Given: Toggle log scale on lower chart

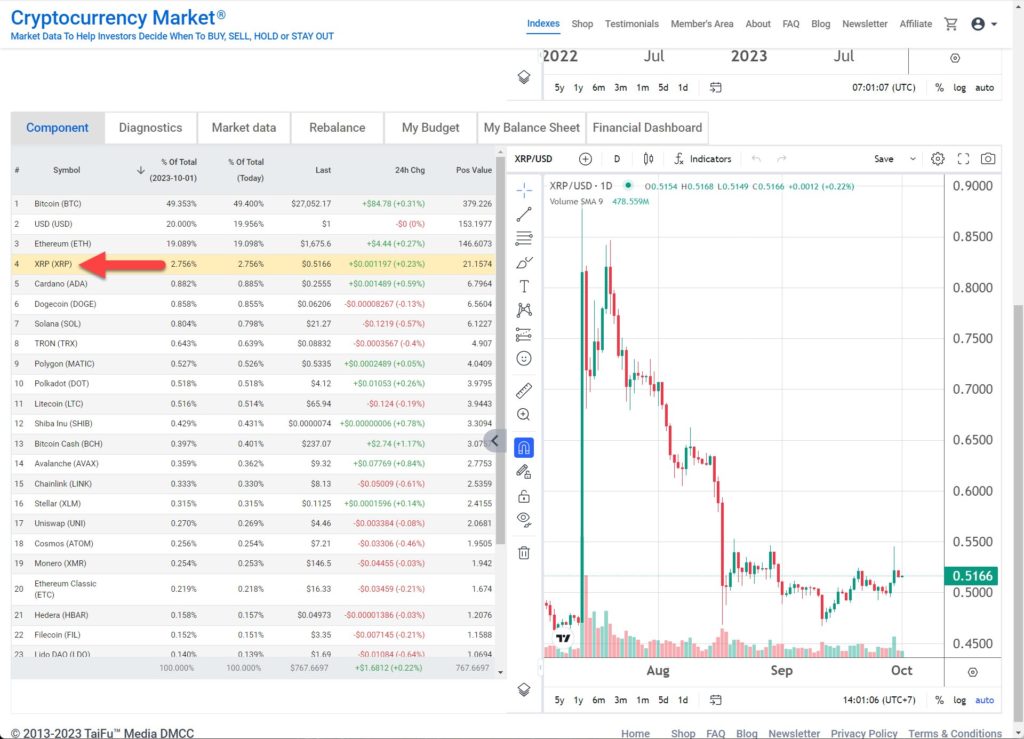Looking at the screenshot, I should click(959, 700).
